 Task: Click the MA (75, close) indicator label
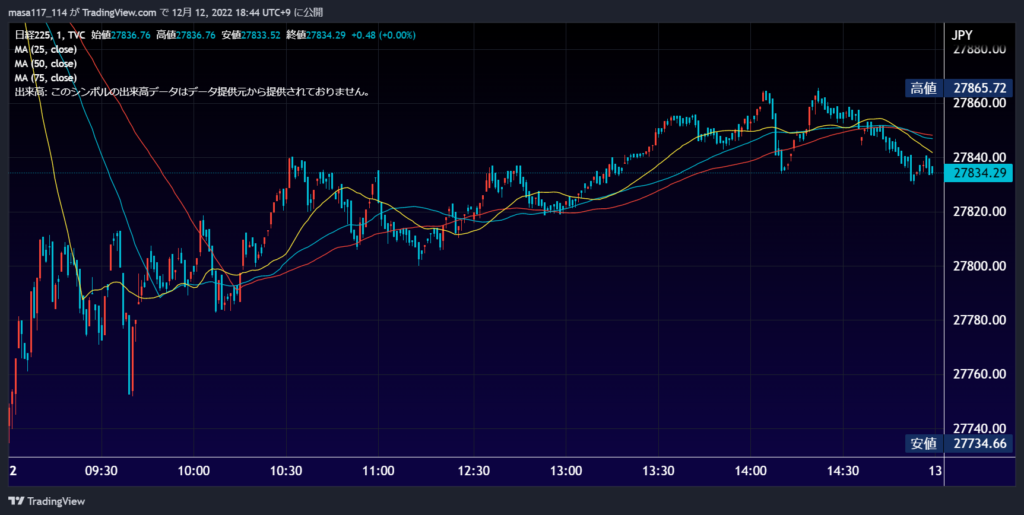pyautogui.click(x=46, y=78)
